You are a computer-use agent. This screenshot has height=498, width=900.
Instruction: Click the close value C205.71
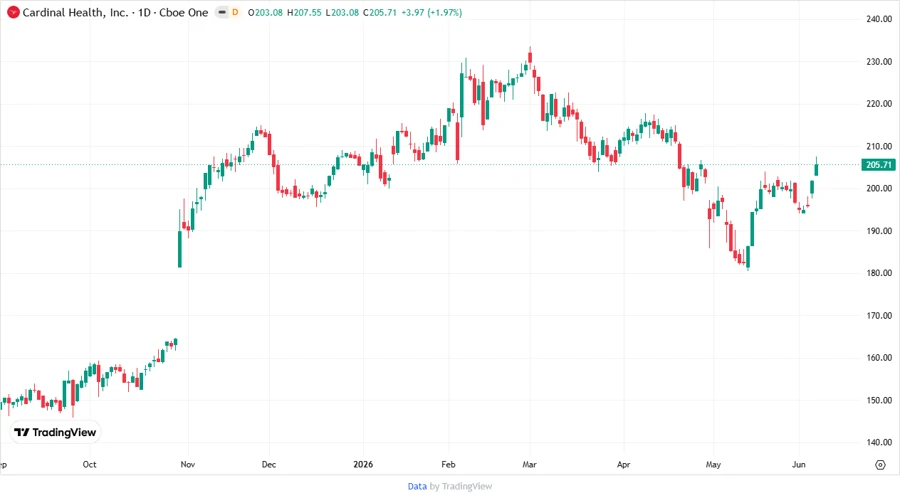380,13
